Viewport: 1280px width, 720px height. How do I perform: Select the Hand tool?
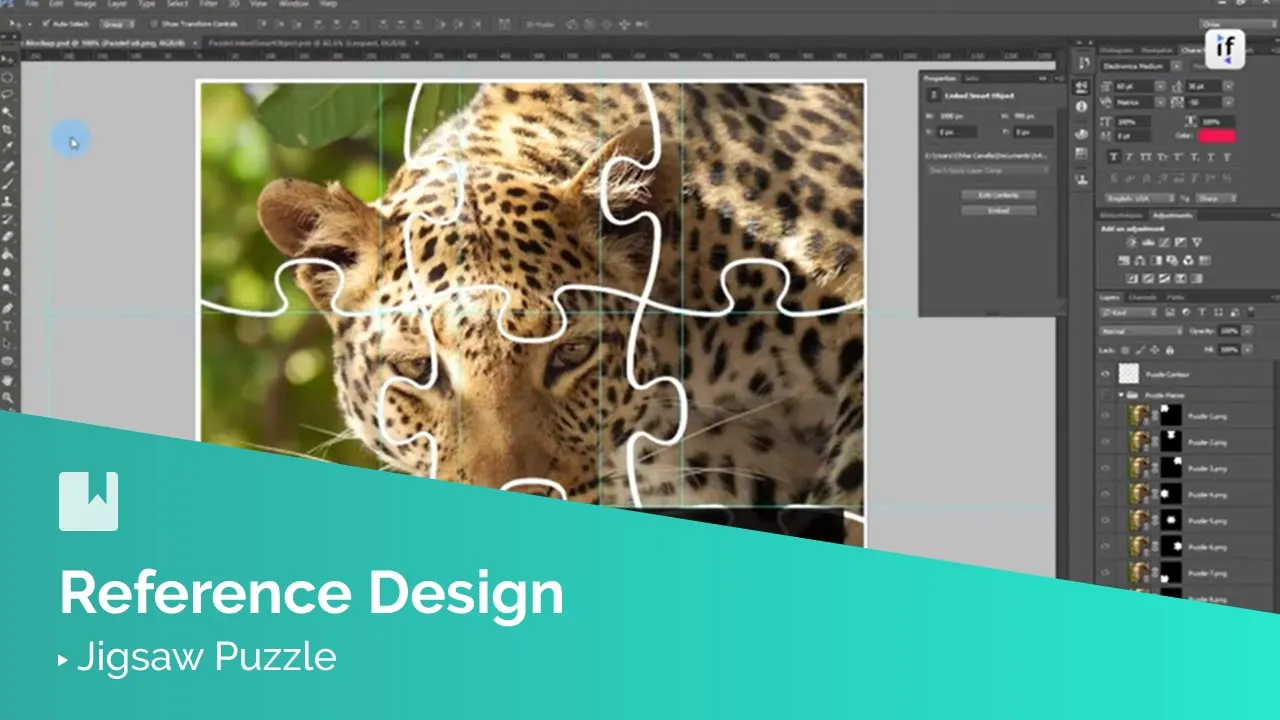click(8, 380)
